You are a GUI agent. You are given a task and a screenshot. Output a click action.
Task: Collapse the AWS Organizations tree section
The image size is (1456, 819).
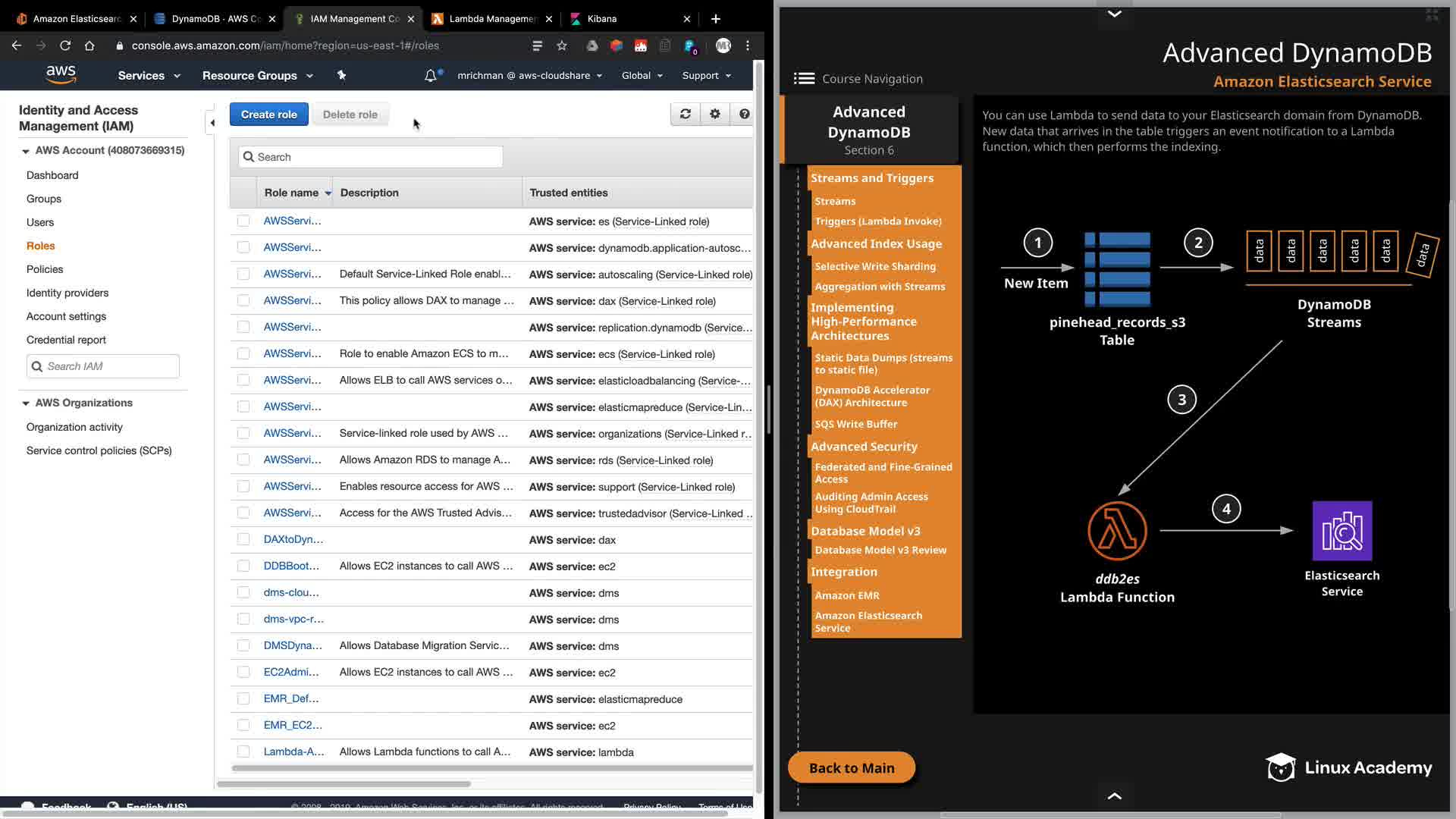coord(26,403)
